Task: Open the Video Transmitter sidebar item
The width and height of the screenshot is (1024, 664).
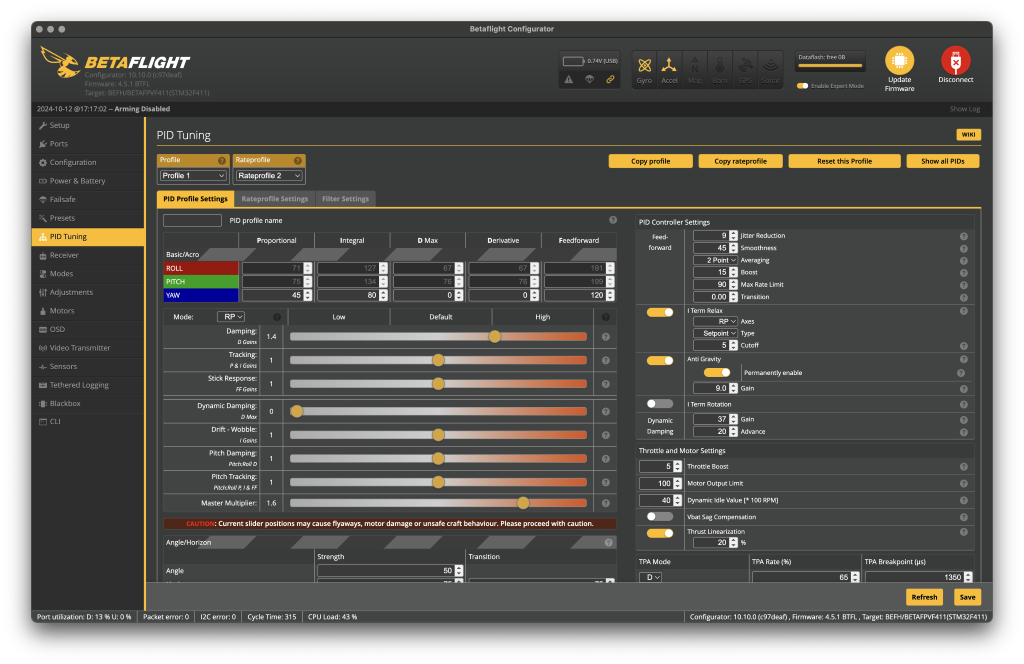Action: tap(80, 348)
